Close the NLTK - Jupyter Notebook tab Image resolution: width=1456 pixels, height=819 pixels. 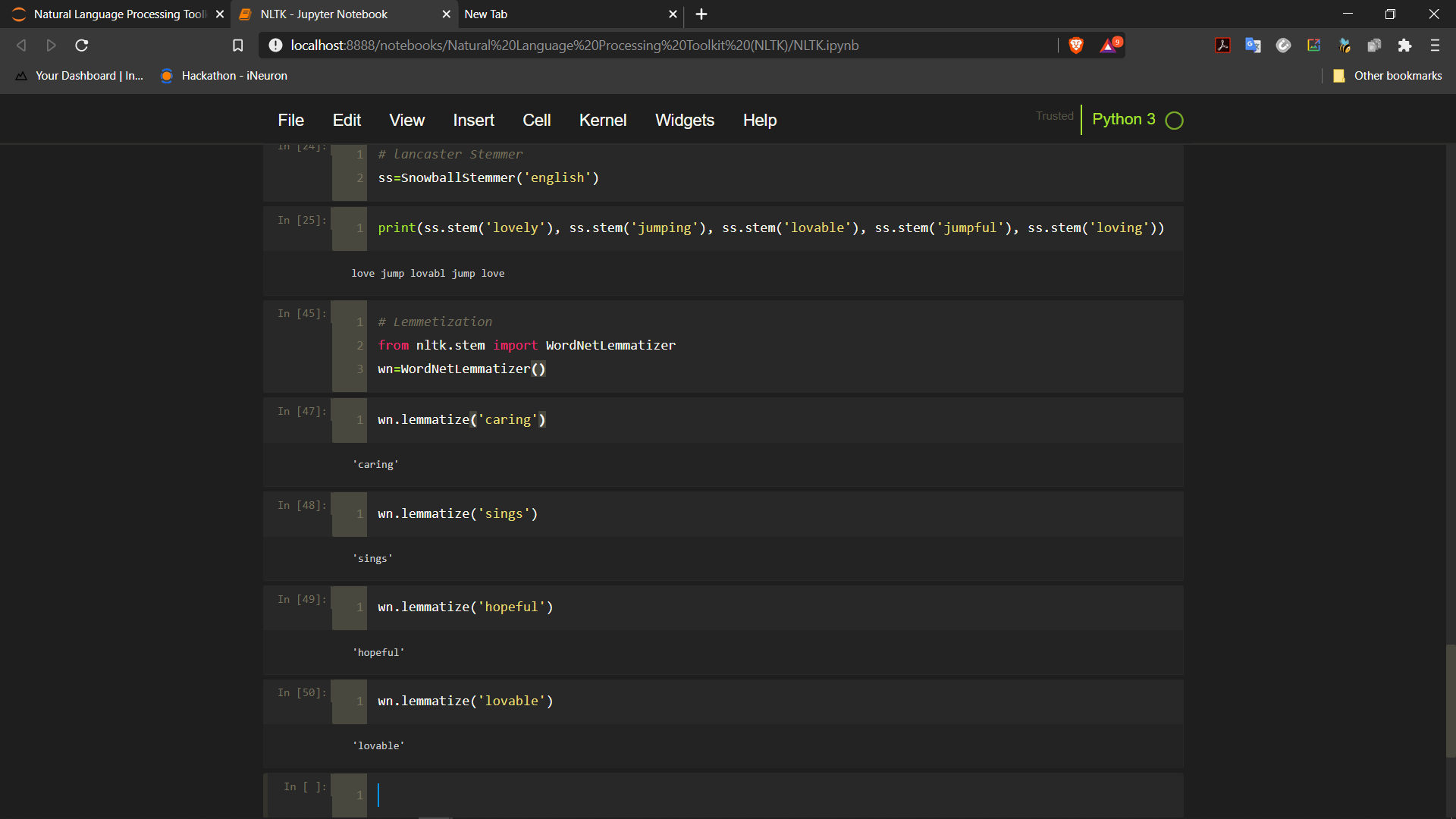pos(446,14)
